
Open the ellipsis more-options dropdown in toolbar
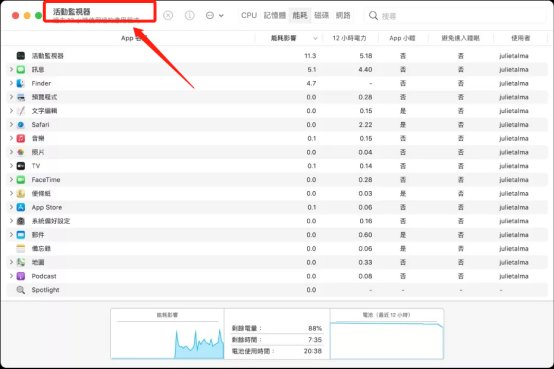click(x=214, y=16)
